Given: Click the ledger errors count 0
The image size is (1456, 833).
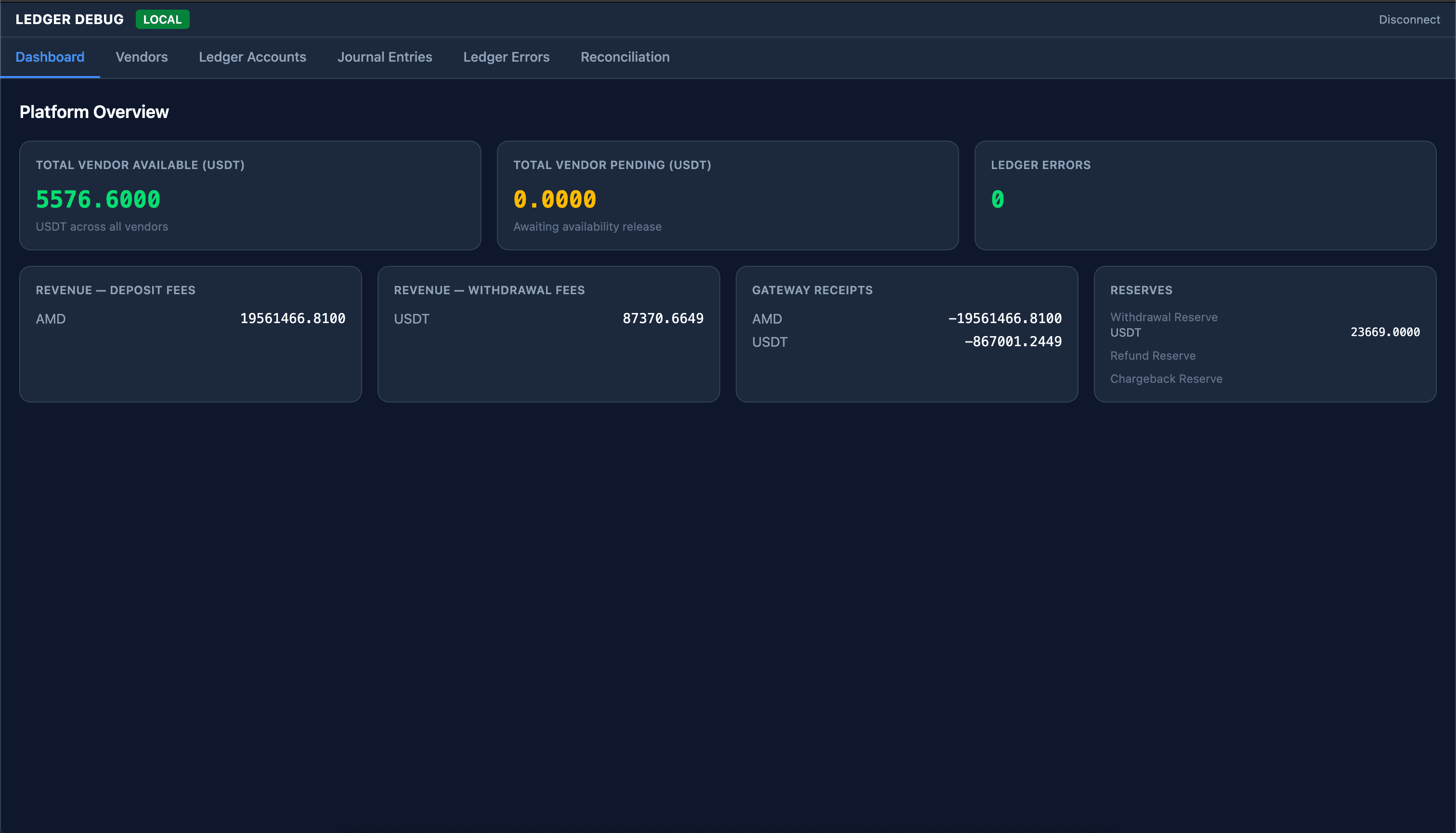Looking at the screenshot, I should click(997, 200).
